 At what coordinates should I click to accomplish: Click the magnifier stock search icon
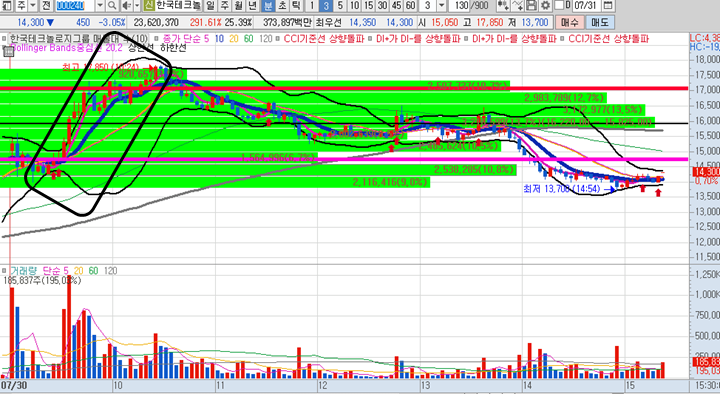pyautogui.click(x=112, y=6)
